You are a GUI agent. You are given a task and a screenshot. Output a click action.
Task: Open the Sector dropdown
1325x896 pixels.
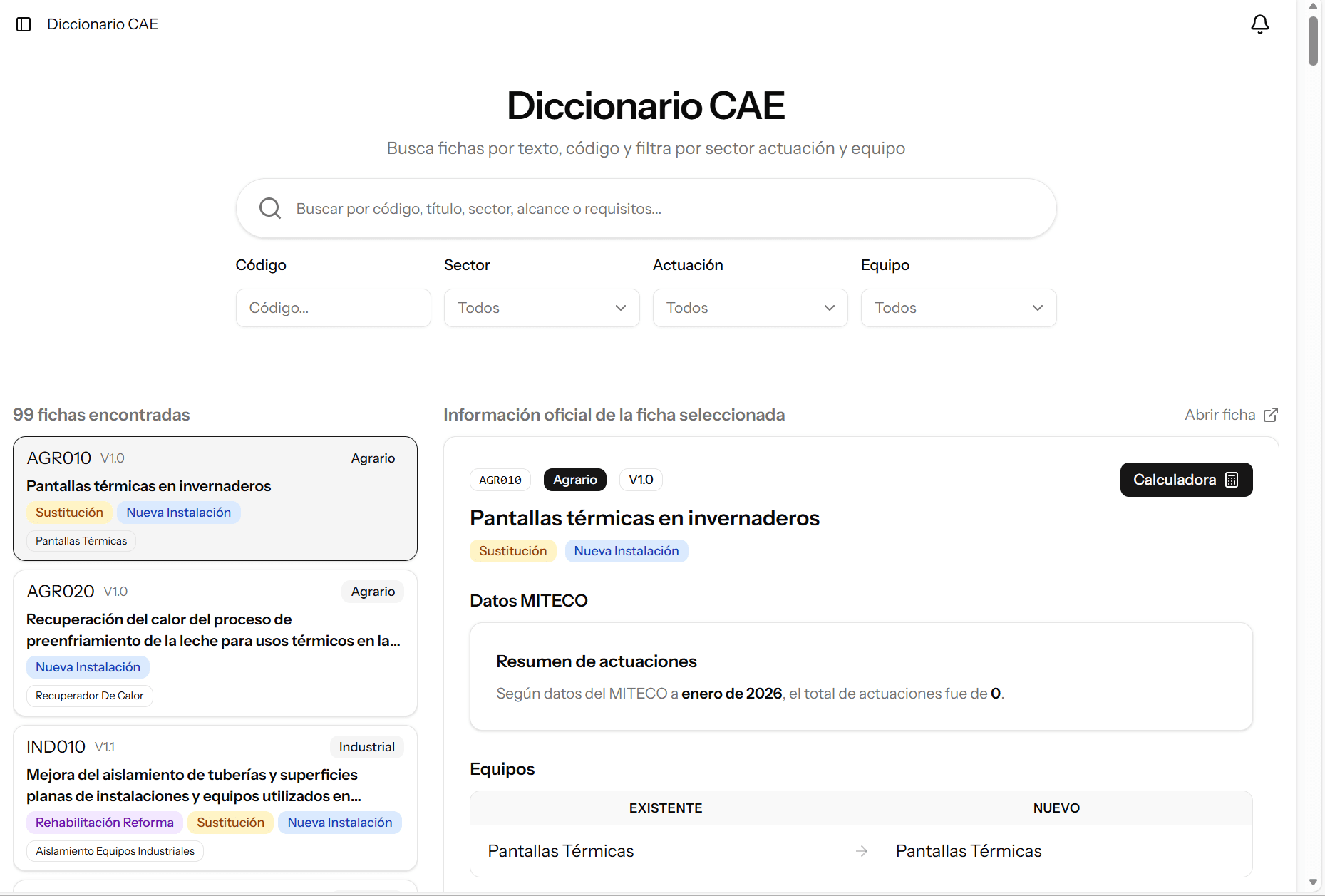541,307
